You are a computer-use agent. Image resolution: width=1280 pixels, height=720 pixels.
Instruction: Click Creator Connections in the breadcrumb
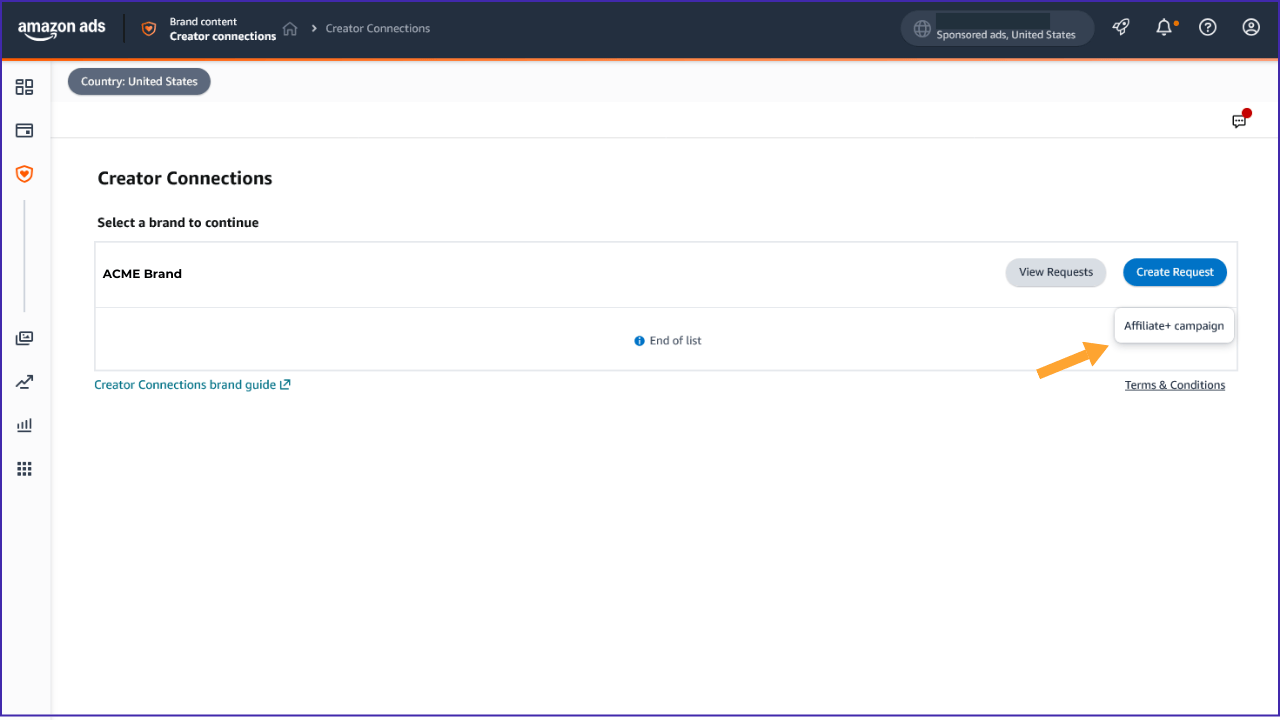point(377,28)
